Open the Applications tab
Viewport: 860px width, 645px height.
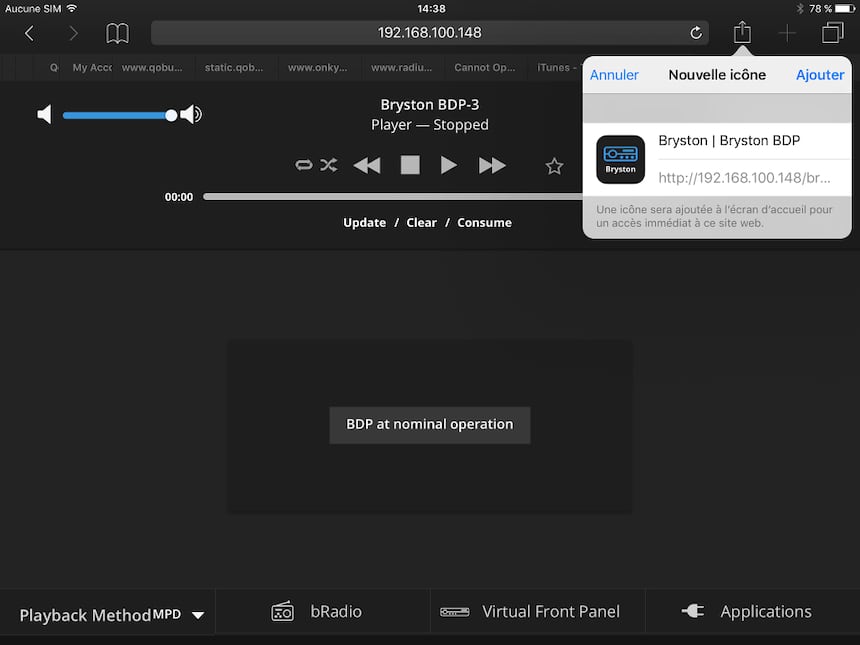pyautogui.click(x=753, y=612)
